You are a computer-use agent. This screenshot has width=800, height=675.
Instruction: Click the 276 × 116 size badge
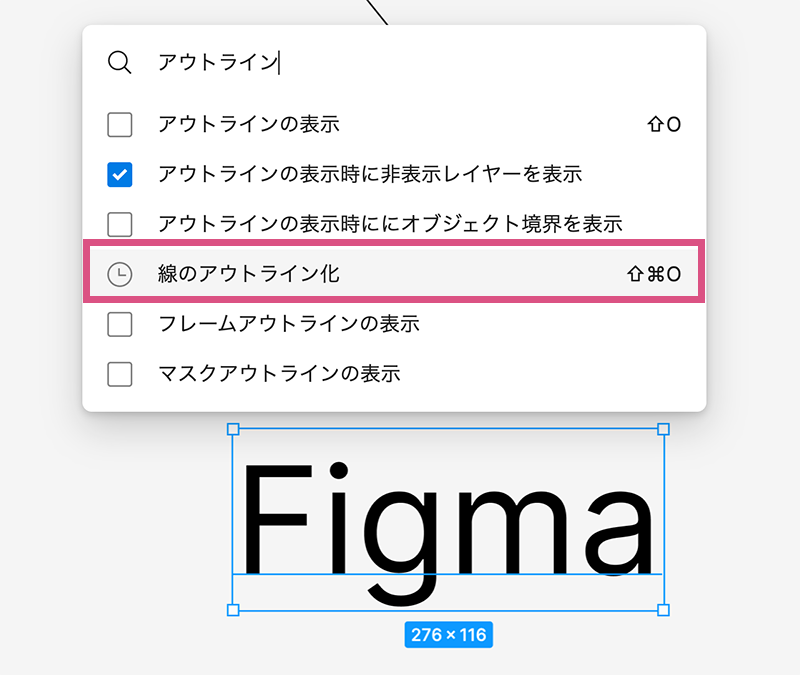pos(449,635)
